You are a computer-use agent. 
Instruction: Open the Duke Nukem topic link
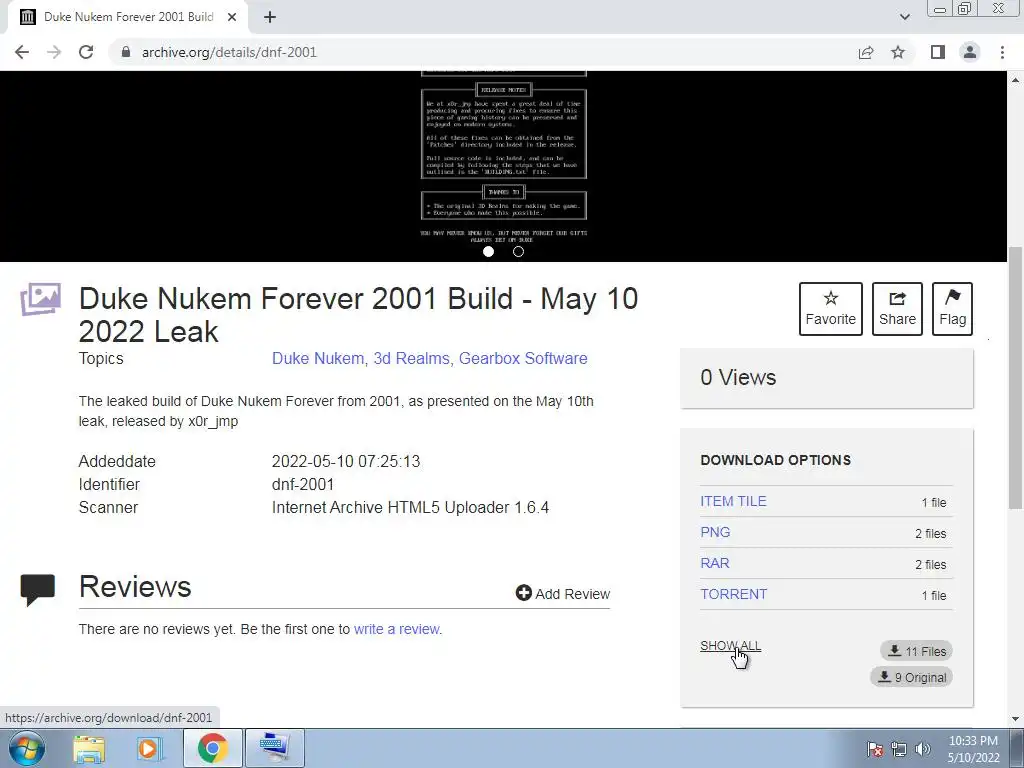pyautogui.click(x=318, y=359)
